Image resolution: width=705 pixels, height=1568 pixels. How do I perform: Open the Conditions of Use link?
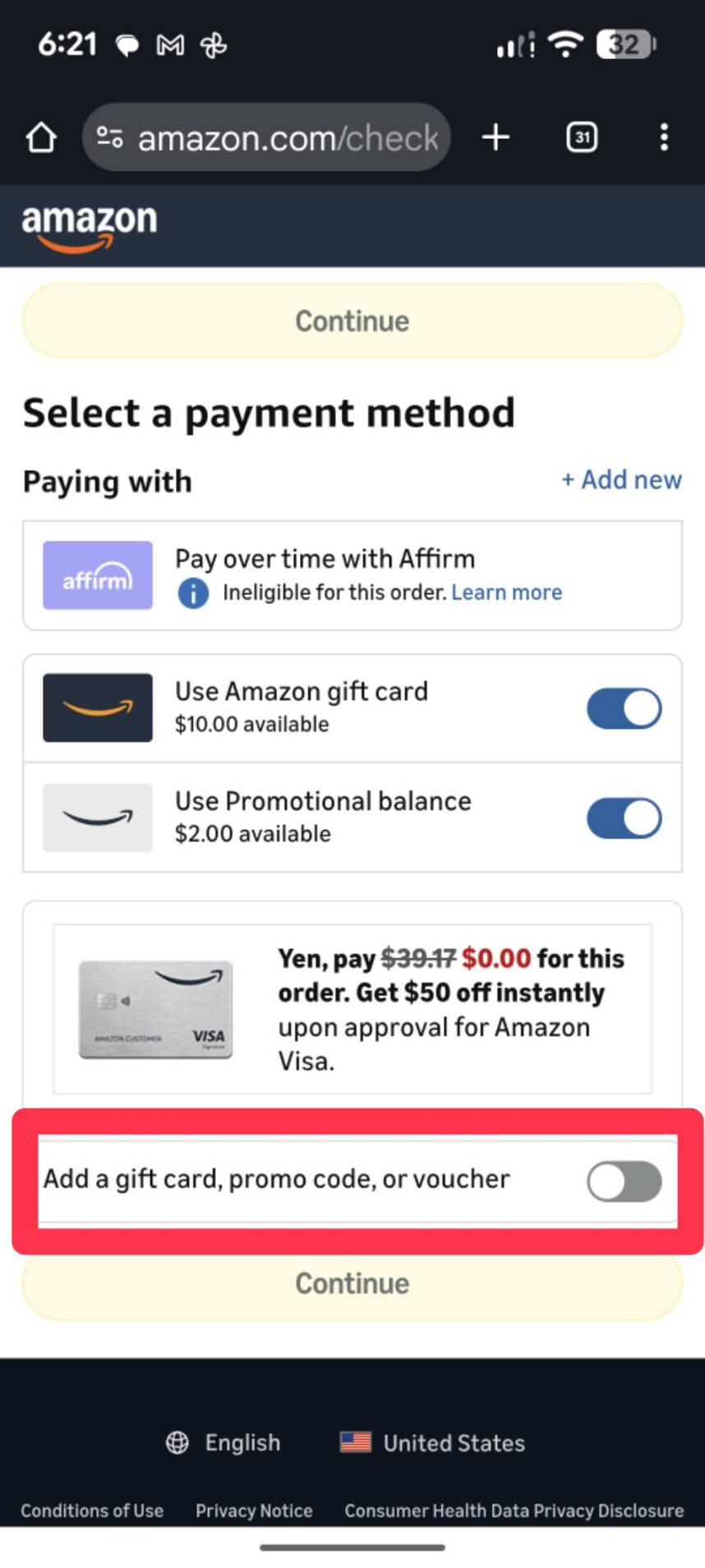pos(92,1510)
